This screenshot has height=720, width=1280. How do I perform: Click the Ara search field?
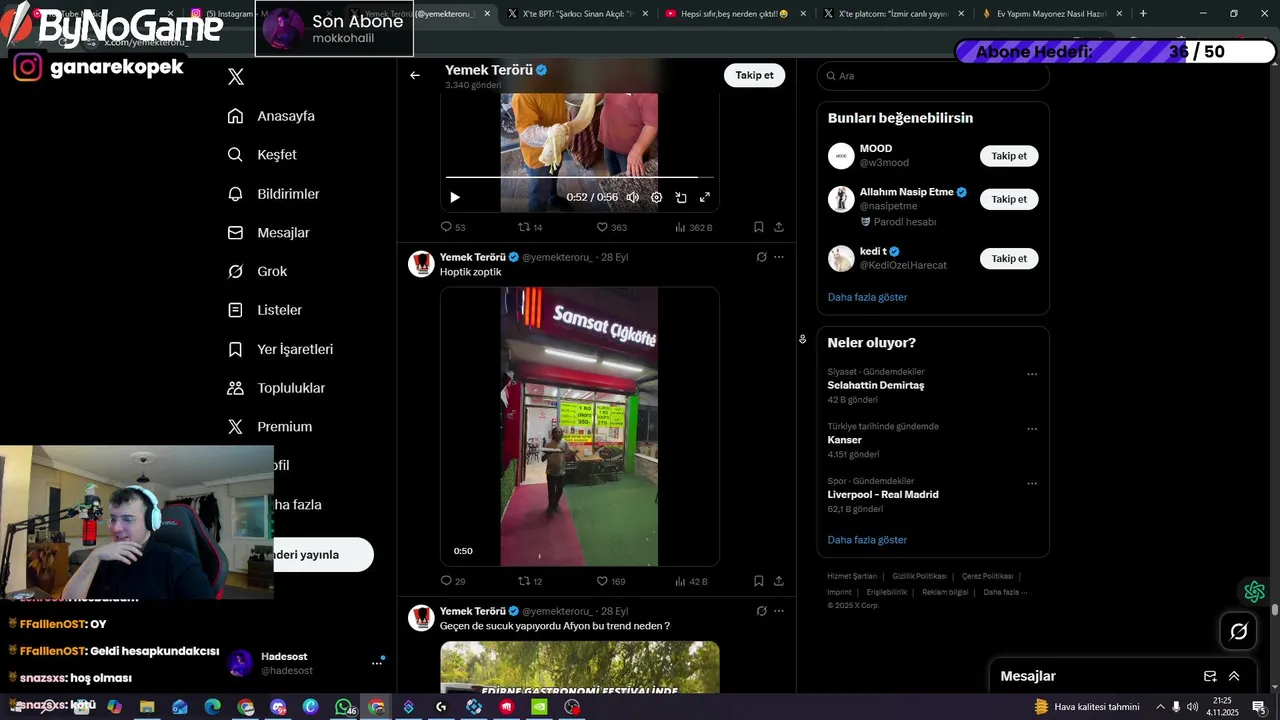pos(933,76)
